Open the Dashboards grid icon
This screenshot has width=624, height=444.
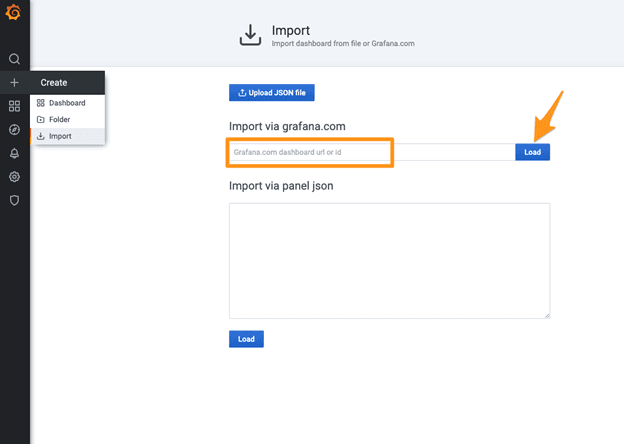(14, 106)
